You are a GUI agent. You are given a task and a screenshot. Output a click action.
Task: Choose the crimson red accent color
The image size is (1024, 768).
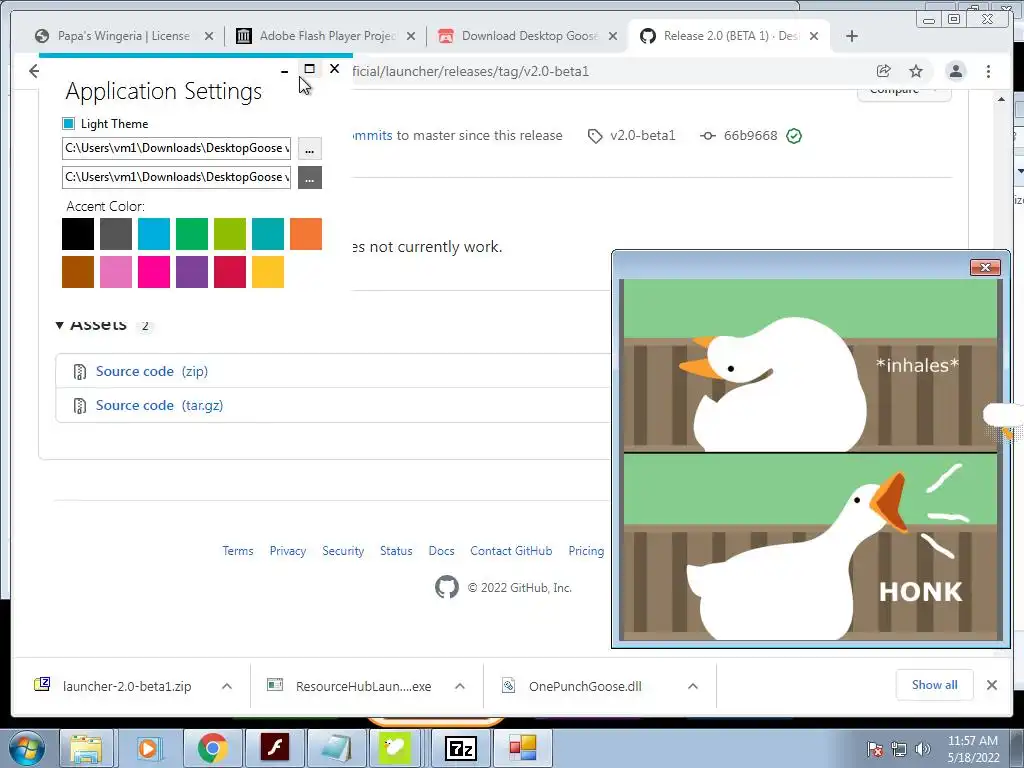point(230,272)
